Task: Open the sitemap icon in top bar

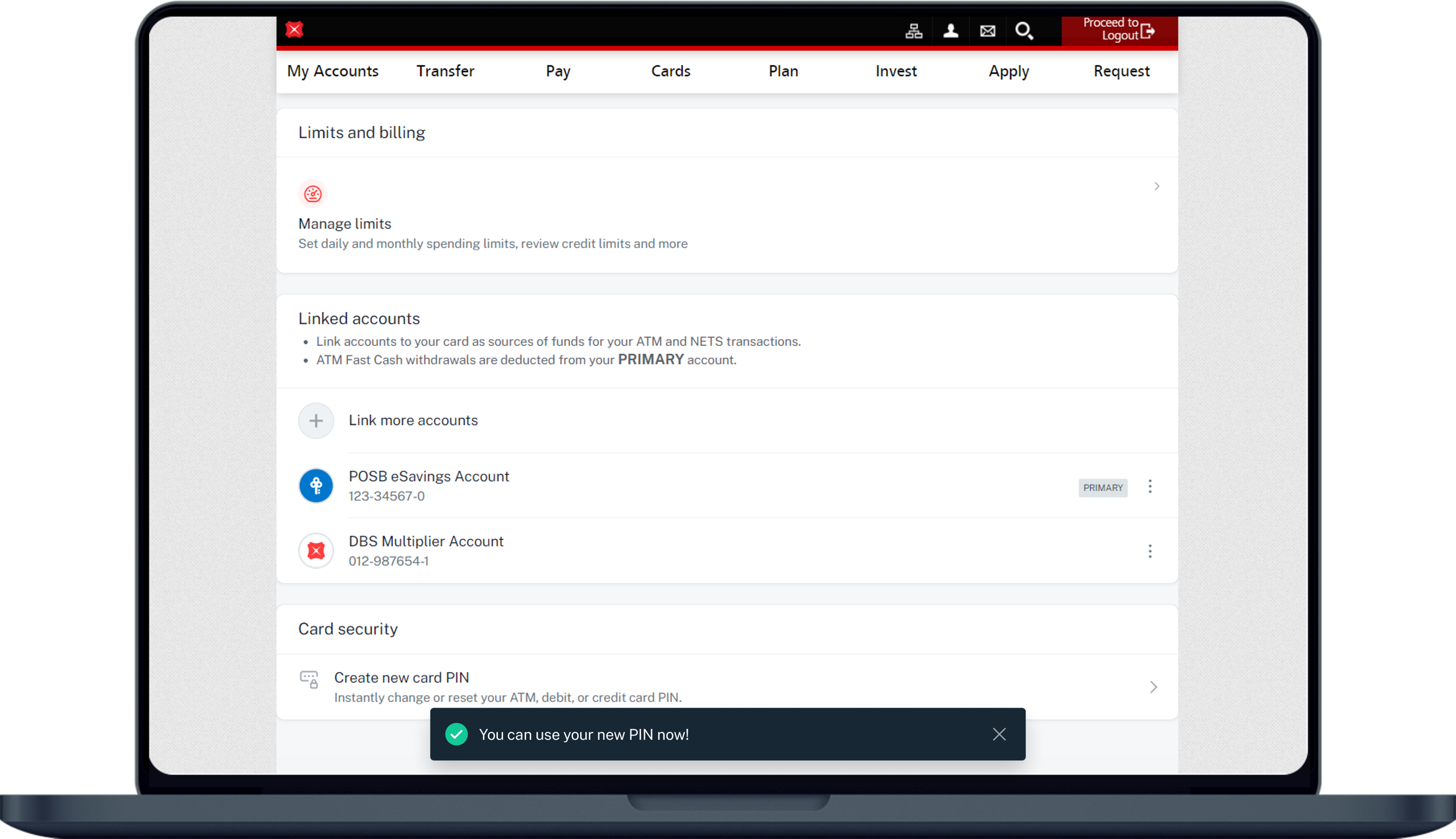Action: [913, 31]
